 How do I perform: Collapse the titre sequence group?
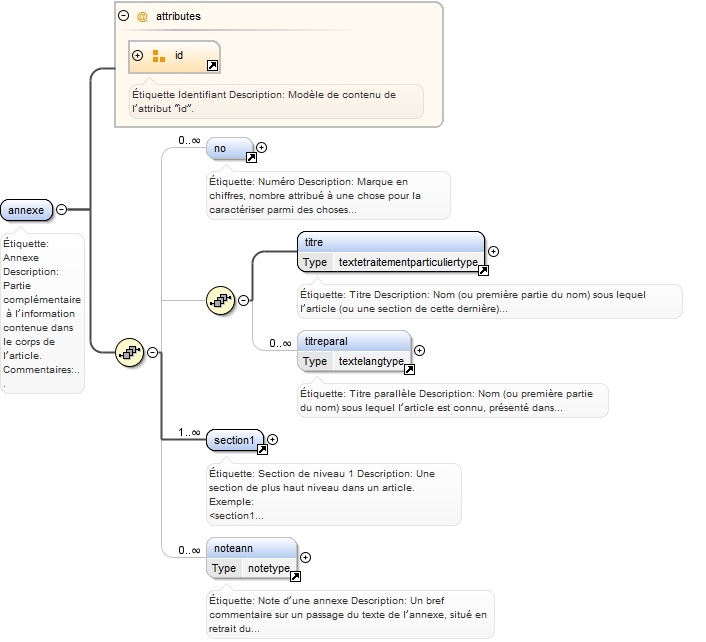pos(243,300)
